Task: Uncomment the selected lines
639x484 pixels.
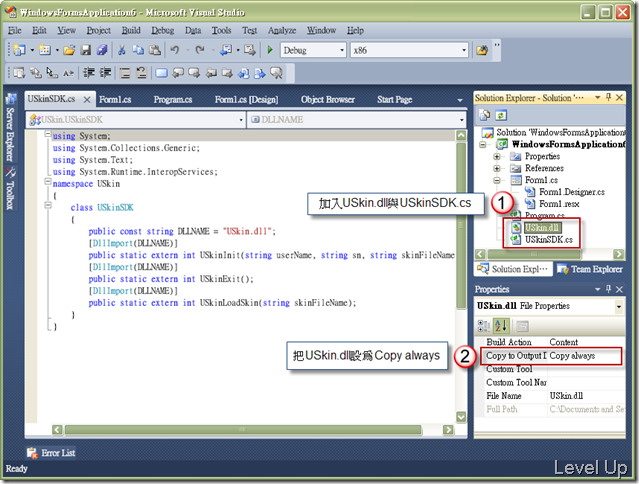Action: [x=141, y=73]
